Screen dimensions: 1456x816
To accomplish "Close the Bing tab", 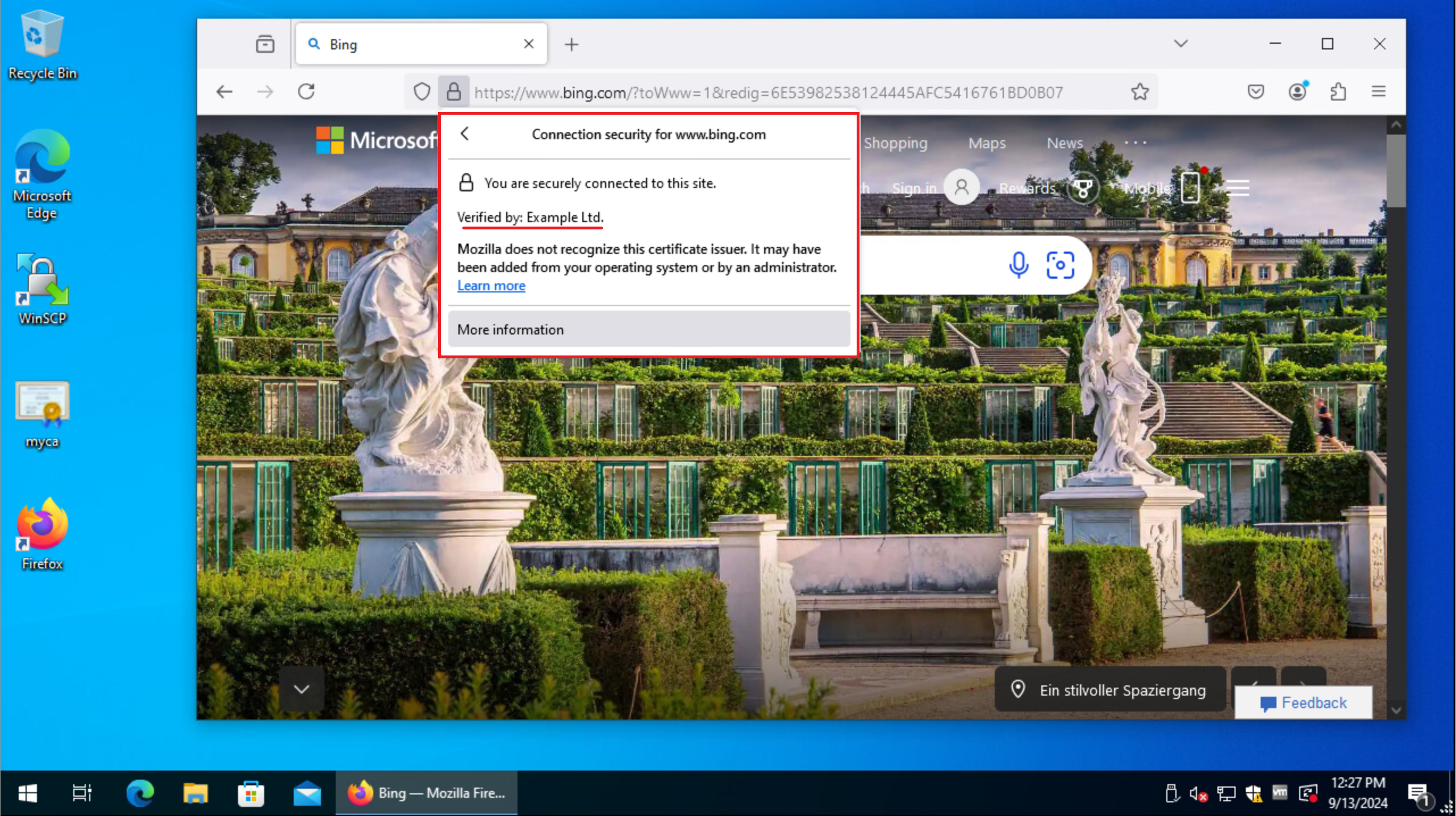I will (x=528, y=44).
